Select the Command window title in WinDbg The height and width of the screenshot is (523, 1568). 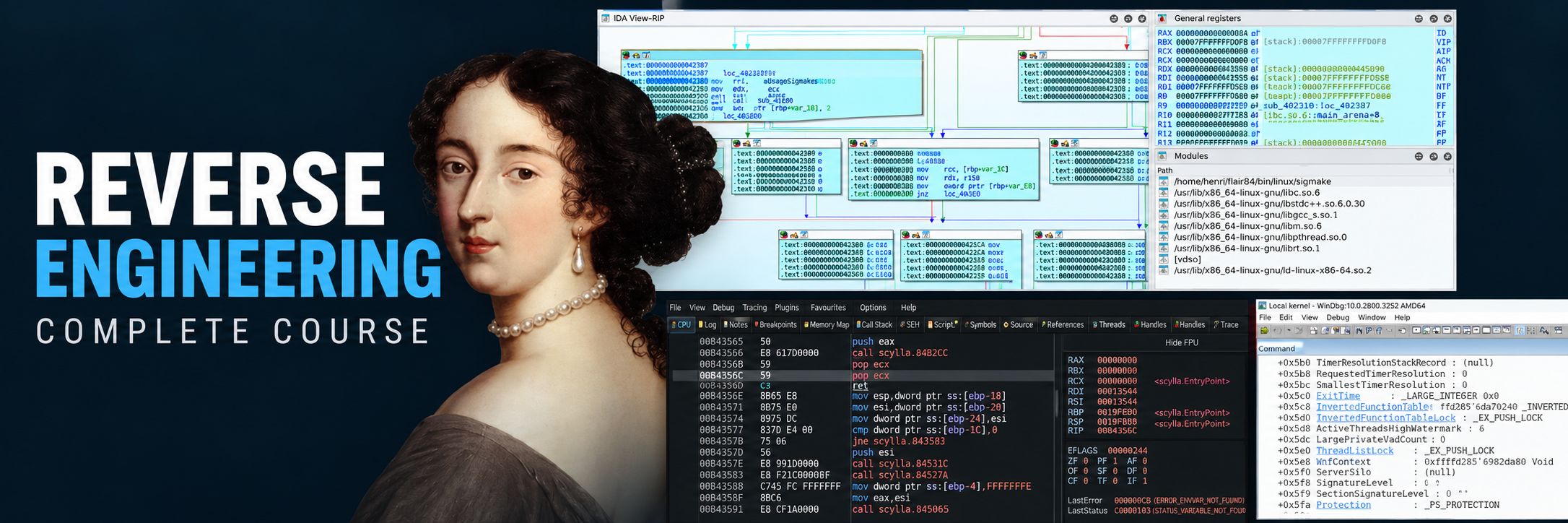(x=1276, y=349)
